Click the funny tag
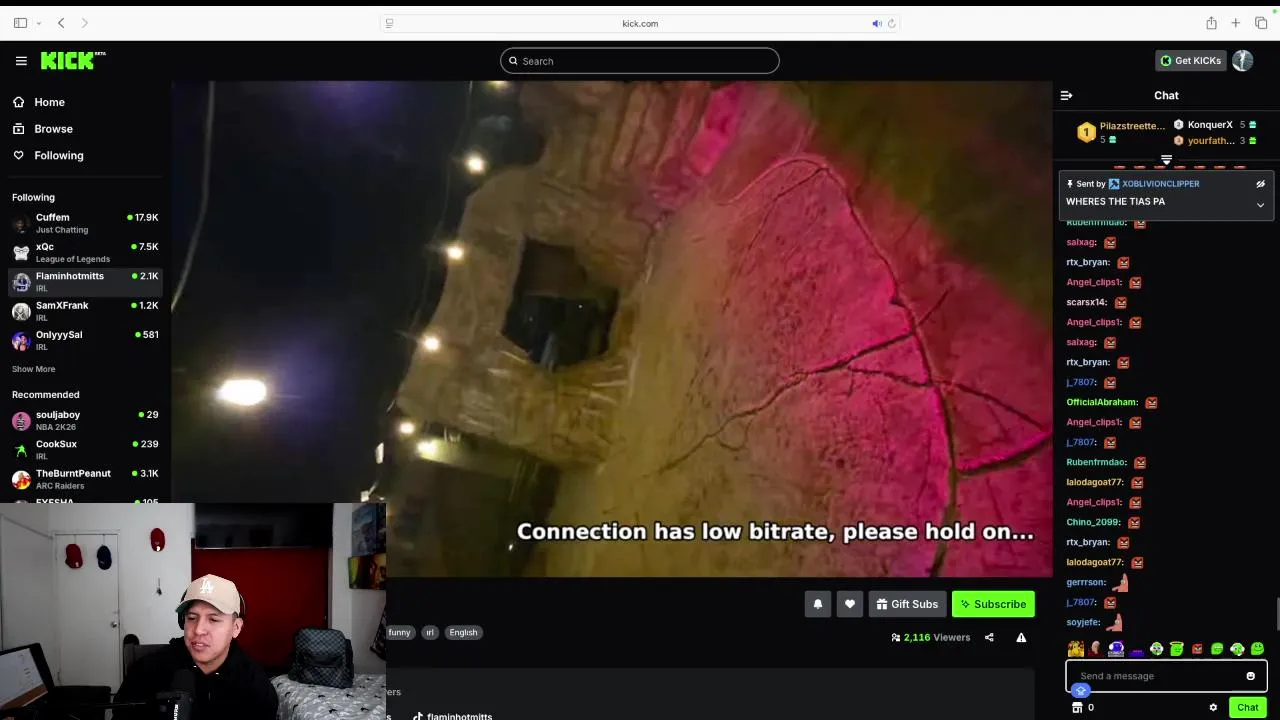Screen dimensions: 1280x720 [399, 632]
